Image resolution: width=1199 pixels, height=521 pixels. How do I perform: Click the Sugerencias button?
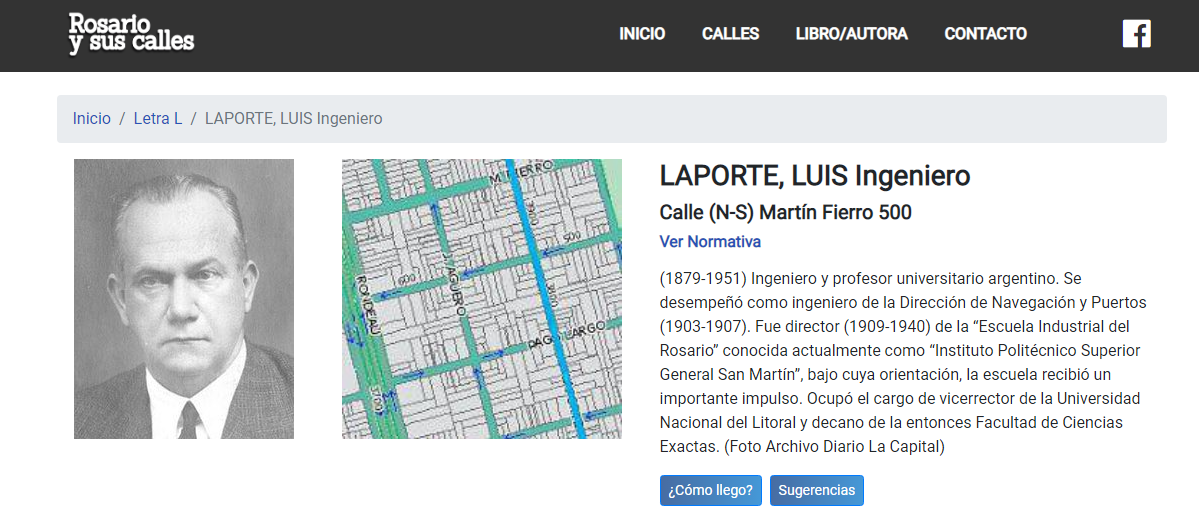[816, 491]
